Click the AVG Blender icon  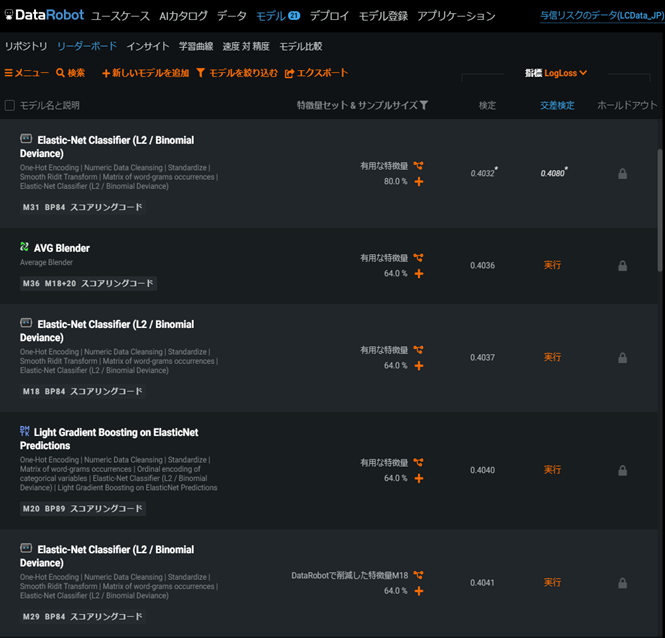tap(25, 246)
